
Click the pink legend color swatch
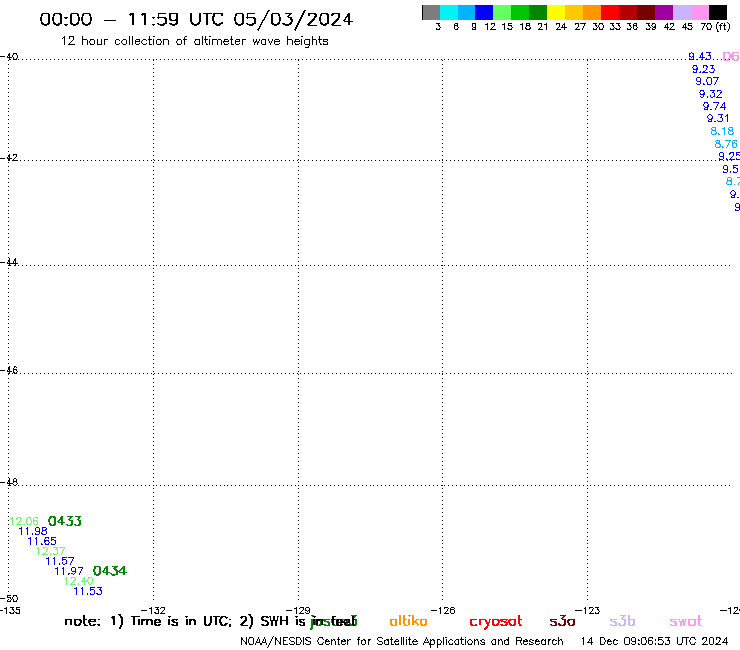coord(699,12)
